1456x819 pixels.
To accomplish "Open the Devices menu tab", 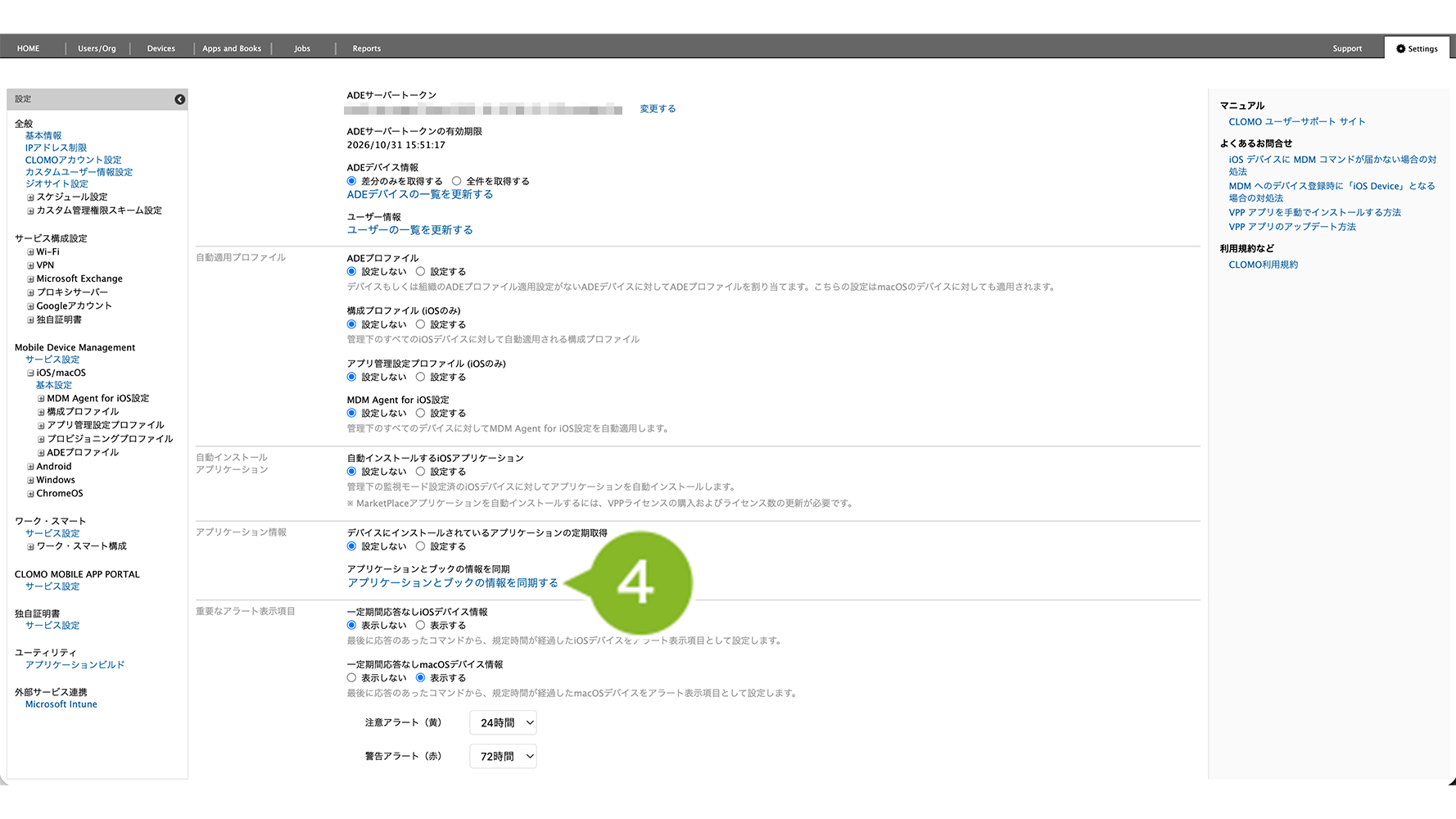I will (161, 48).
